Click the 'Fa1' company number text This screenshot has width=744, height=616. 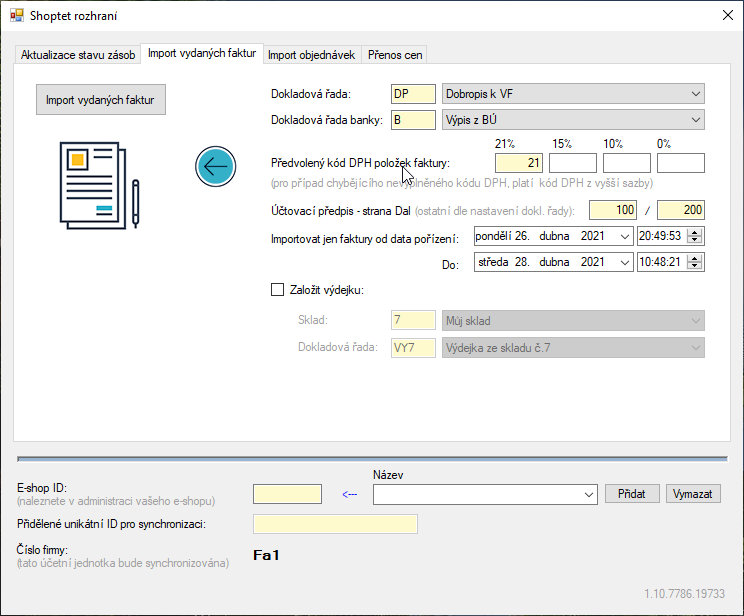tap(266, 555)
